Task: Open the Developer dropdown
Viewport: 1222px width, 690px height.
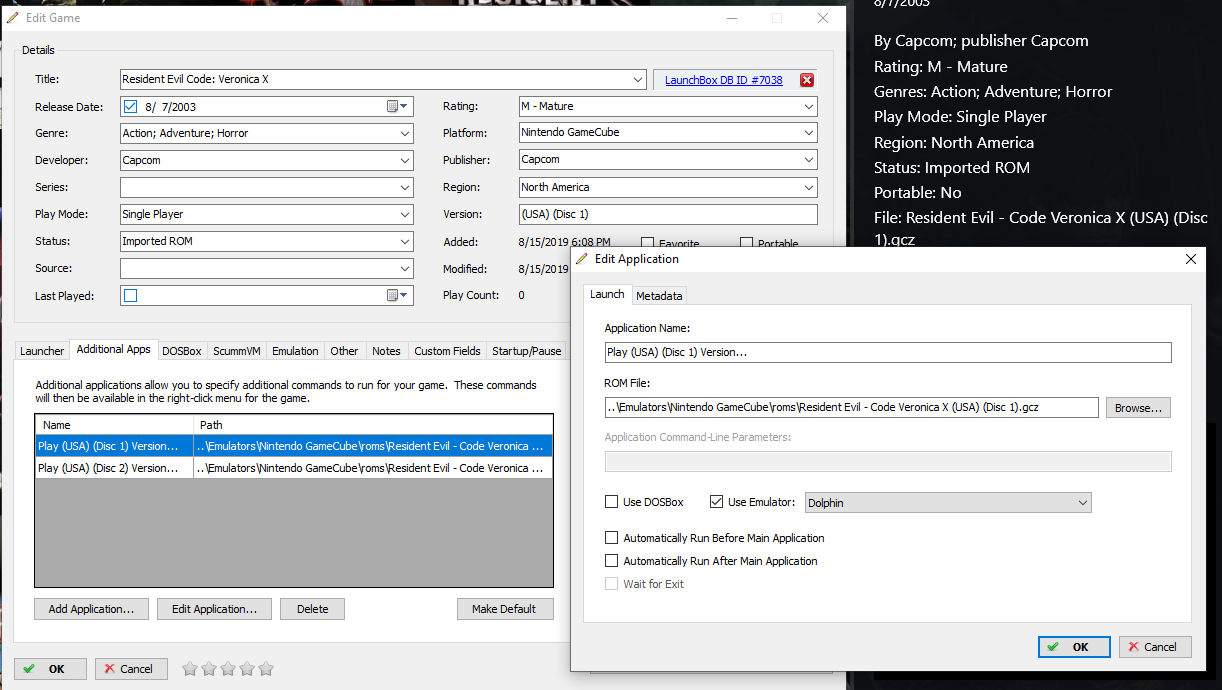Action: tap(404, 160)
